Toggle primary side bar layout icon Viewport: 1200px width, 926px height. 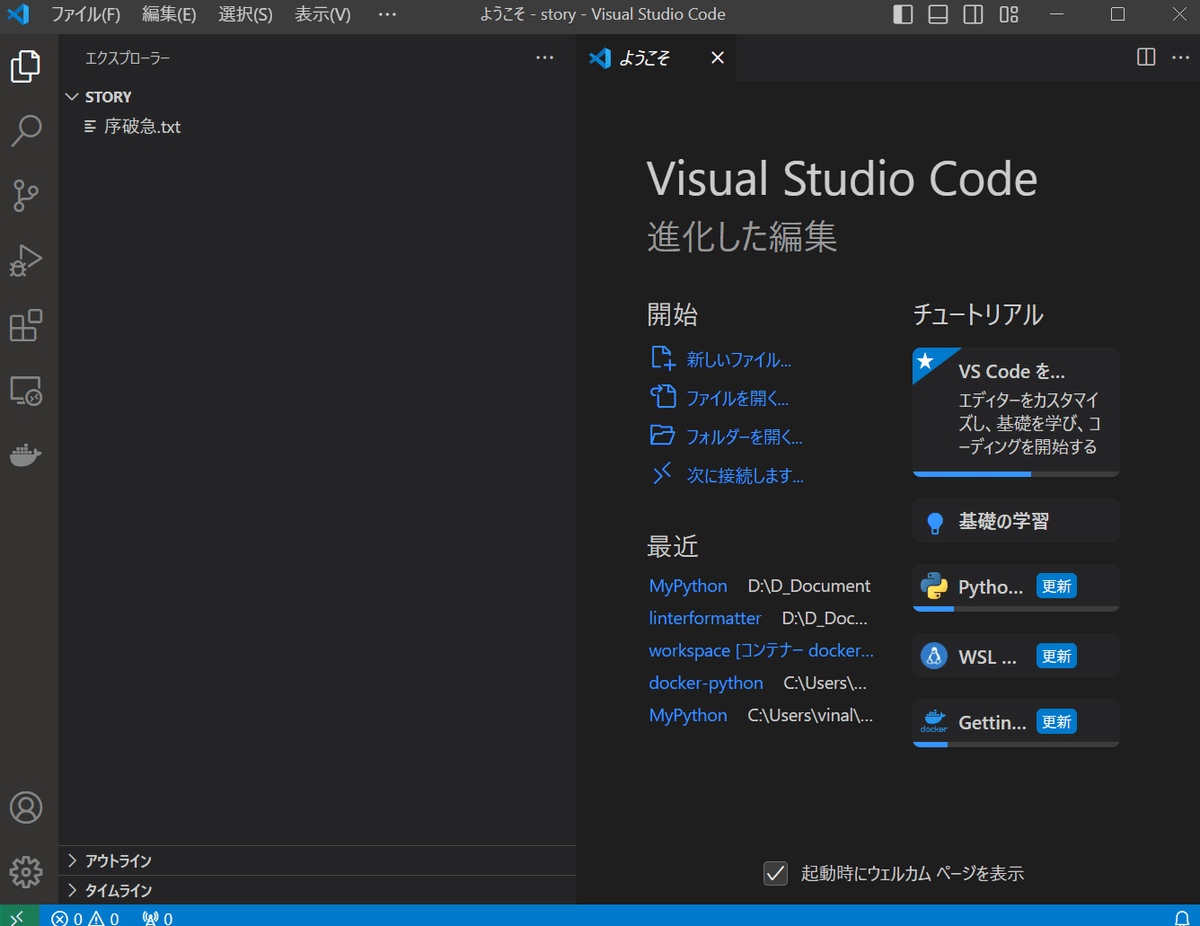[903, 15]
